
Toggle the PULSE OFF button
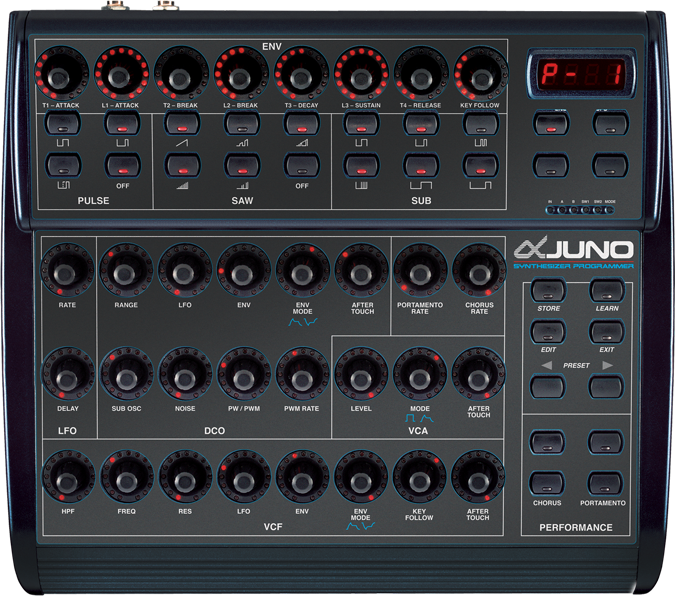pyautogui.click(x=123, y=165)
